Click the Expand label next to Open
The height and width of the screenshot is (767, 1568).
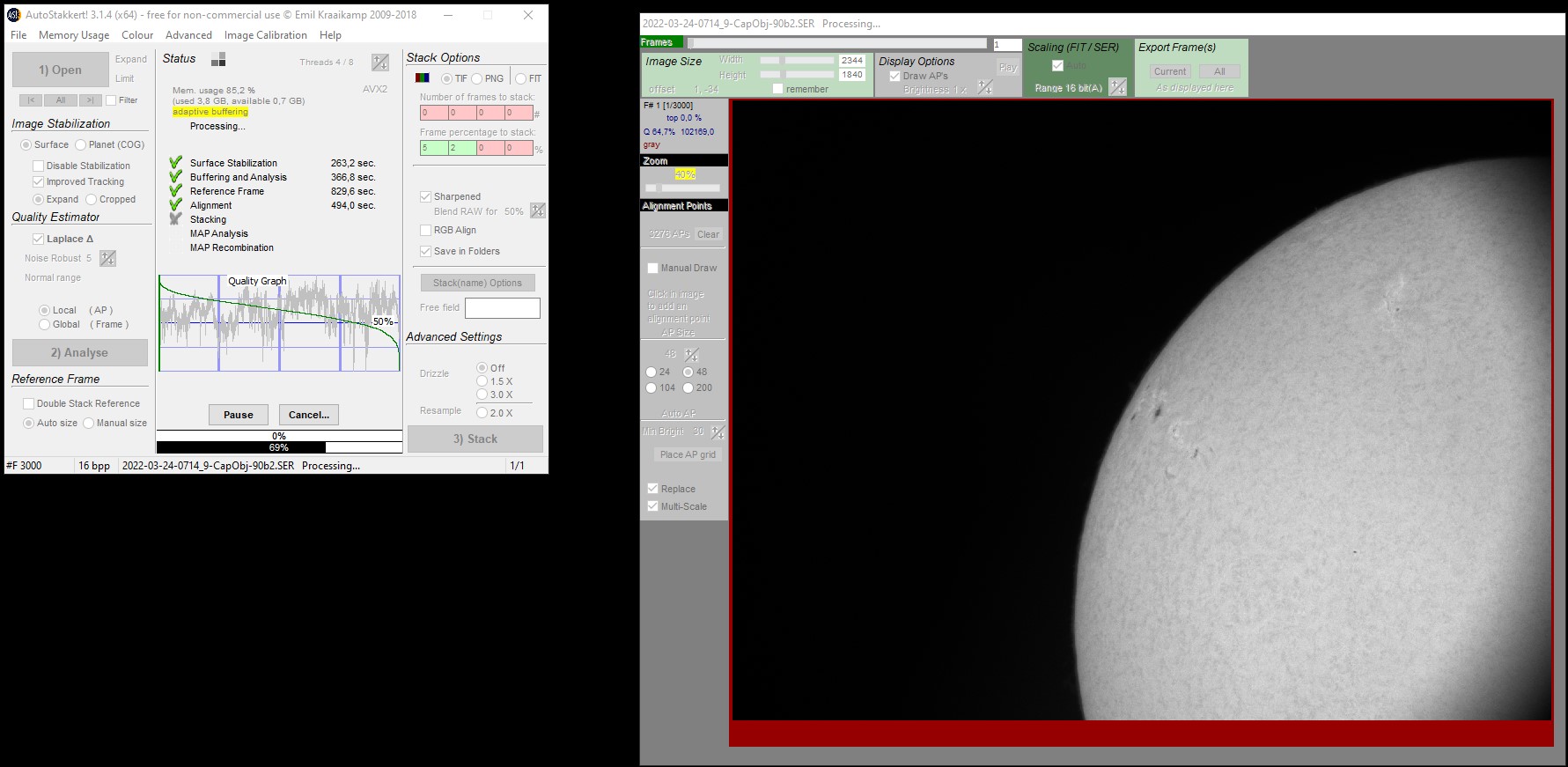(x=131, y=59)
